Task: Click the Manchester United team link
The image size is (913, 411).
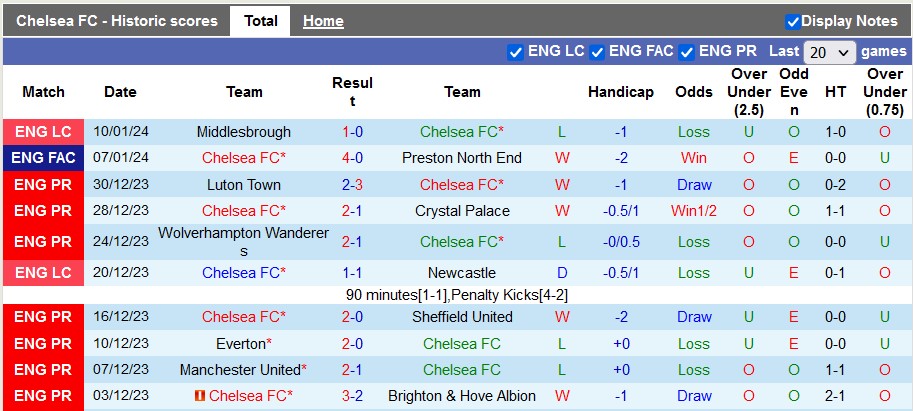Action: tap(241, 370)
